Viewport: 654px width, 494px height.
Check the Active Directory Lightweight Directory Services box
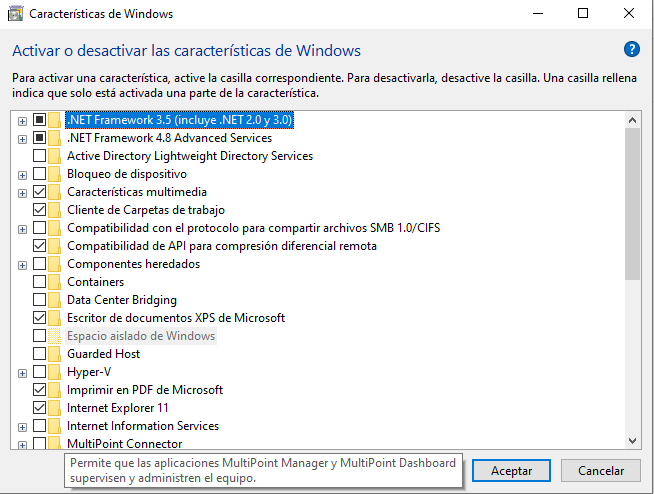pyautogui.click(x=39, y=156)
